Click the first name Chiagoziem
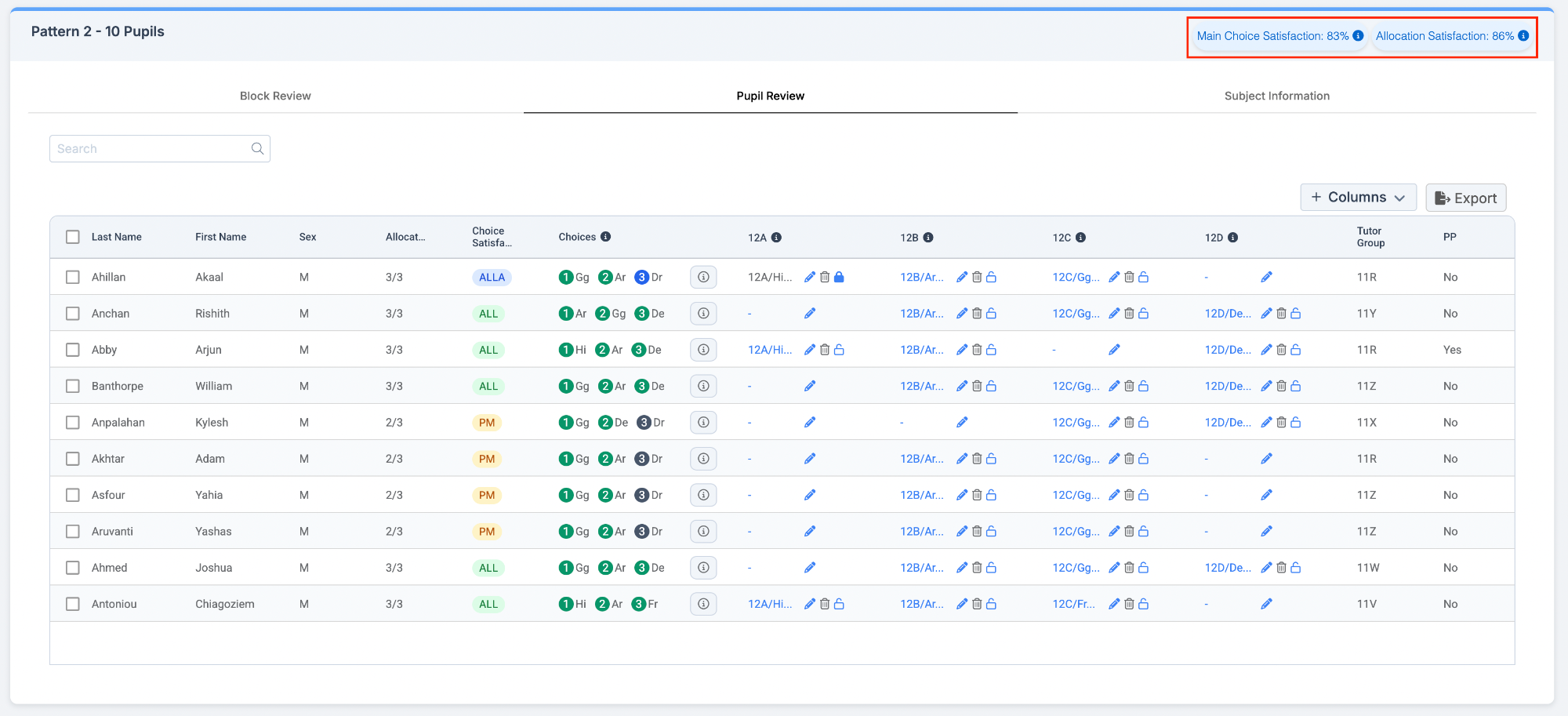 (225, 604)
